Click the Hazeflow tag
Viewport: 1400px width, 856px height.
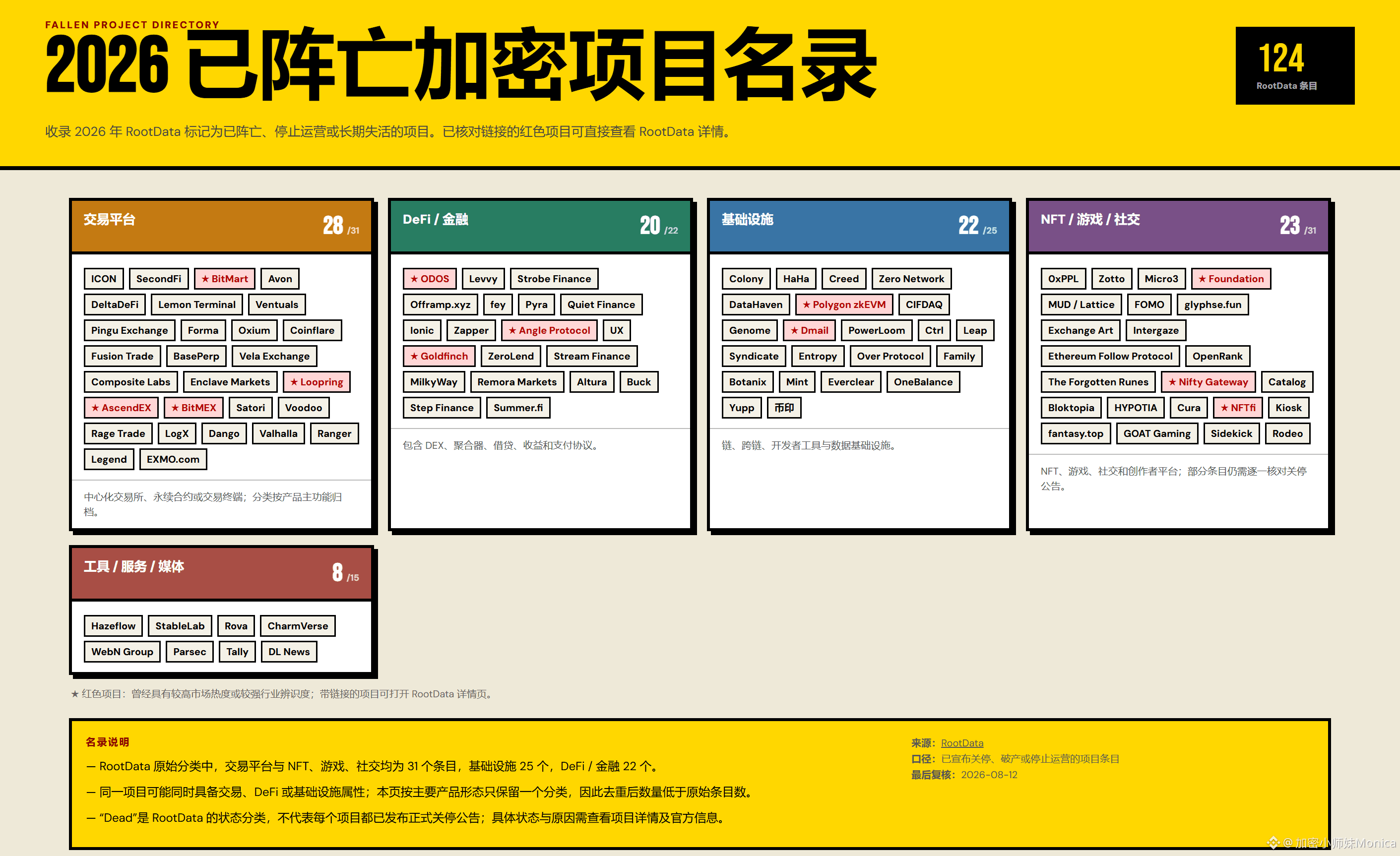pos(113,626)
